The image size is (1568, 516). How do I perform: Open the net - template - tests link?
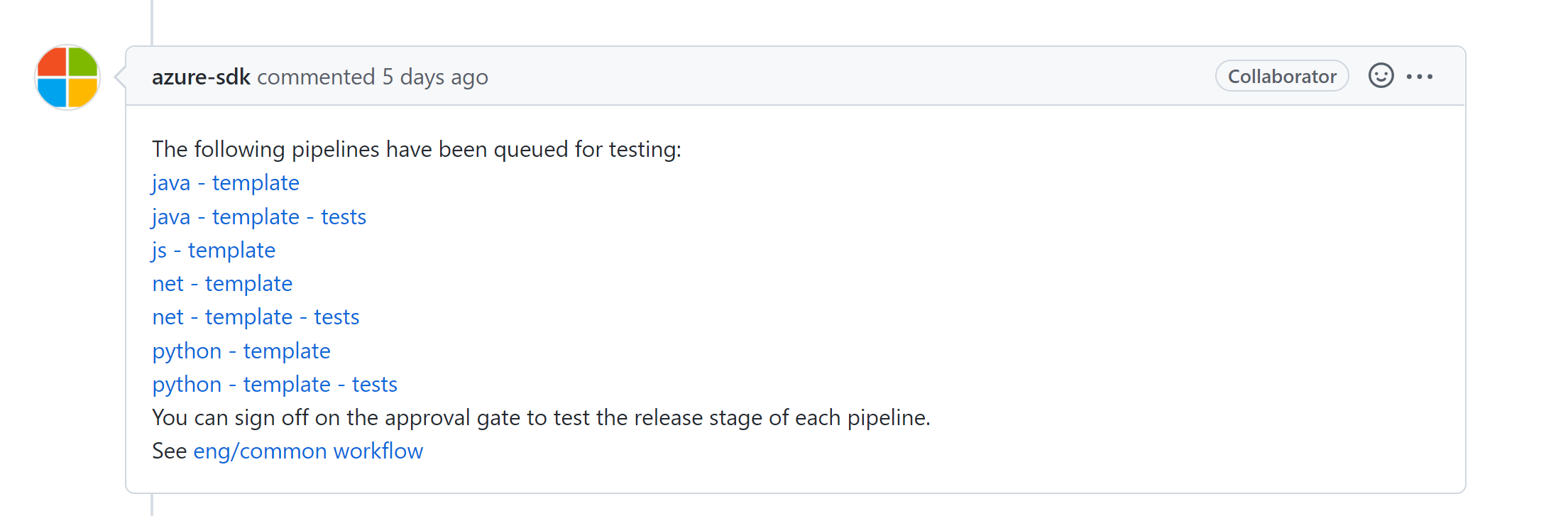click(x=256, y=317)
